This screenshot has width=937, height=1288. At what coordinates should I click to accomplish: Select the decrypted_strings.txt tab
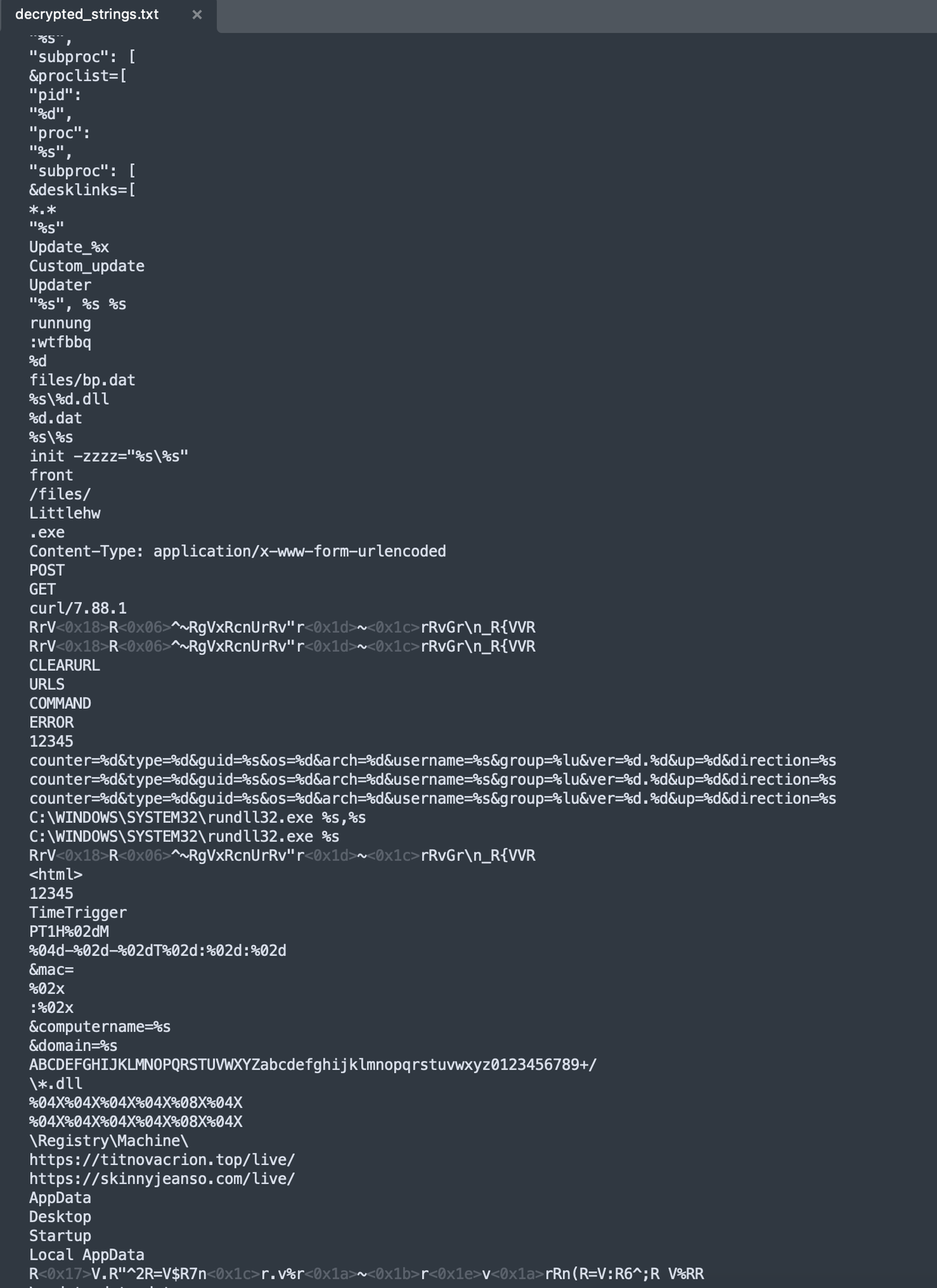[87, 14]
